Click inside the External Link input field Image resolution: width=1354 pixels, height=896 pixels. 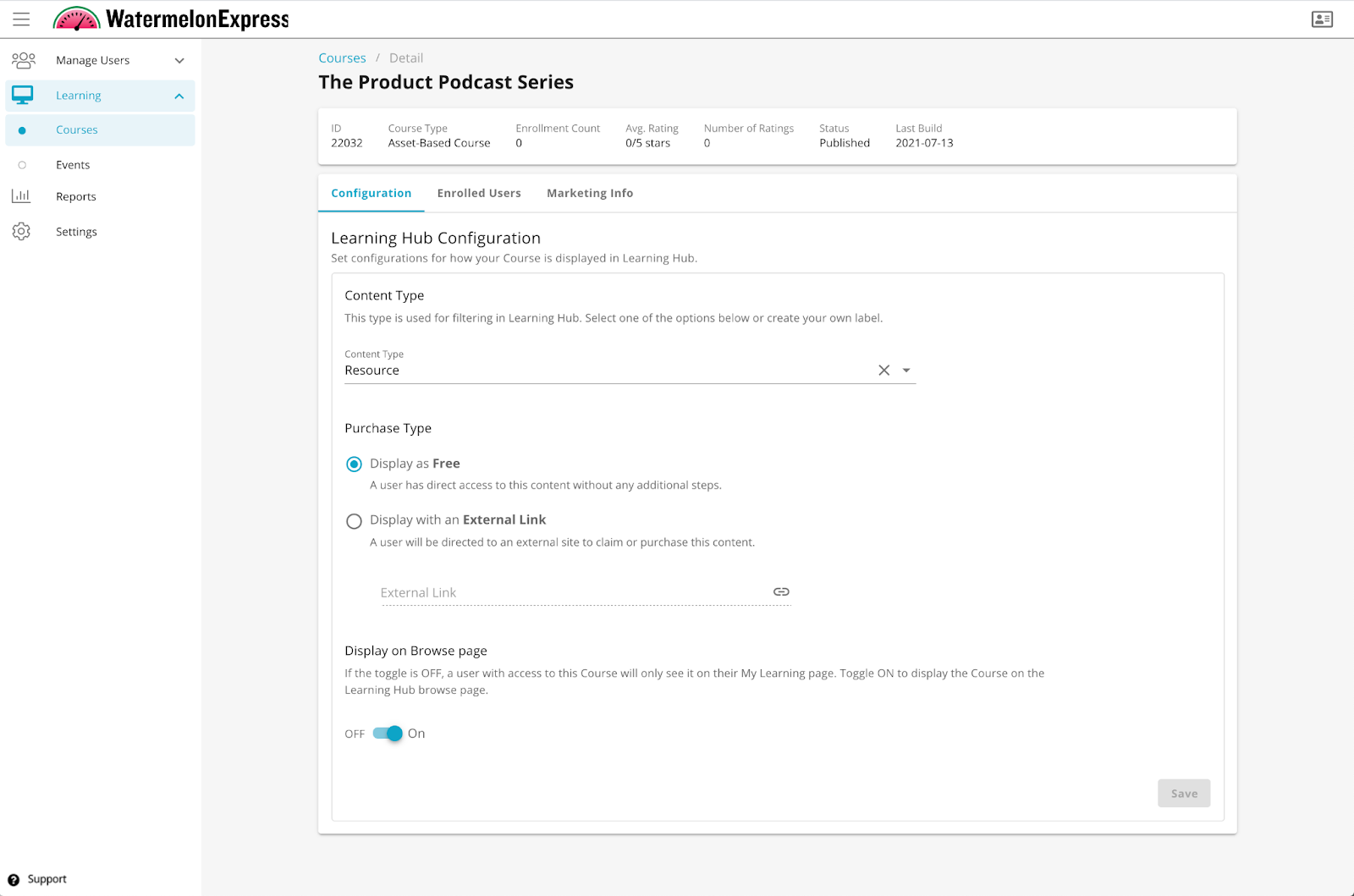550,592
